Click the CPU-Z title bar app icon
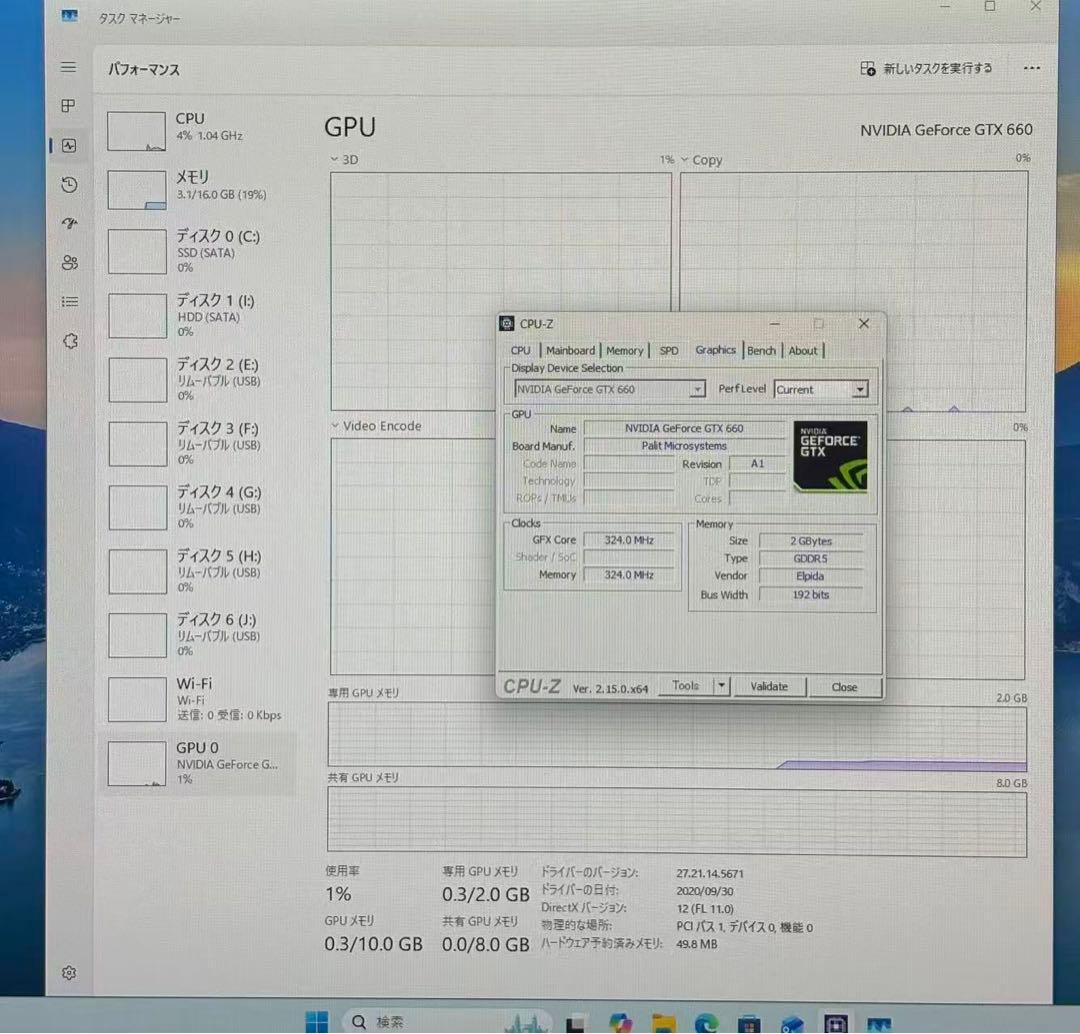 click(508, 323)
